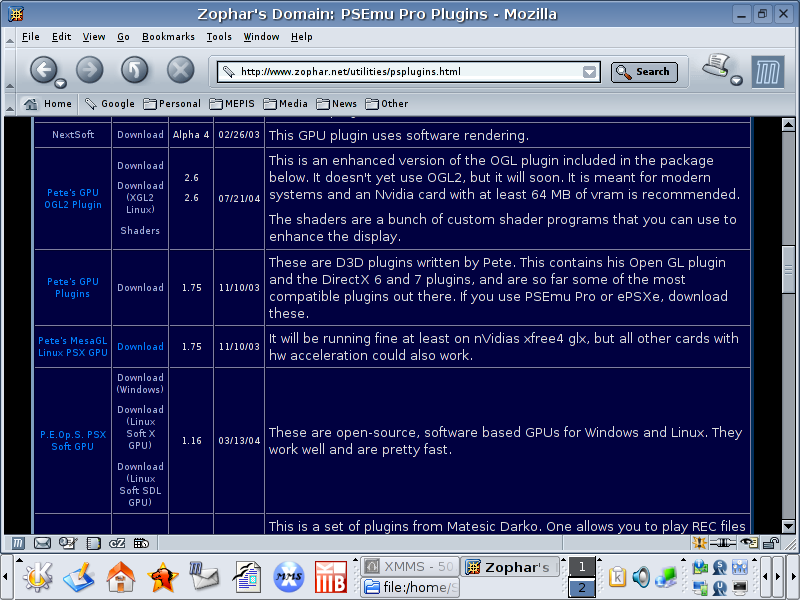Expand the URL bar history dropdown

(x=590, y=72)
